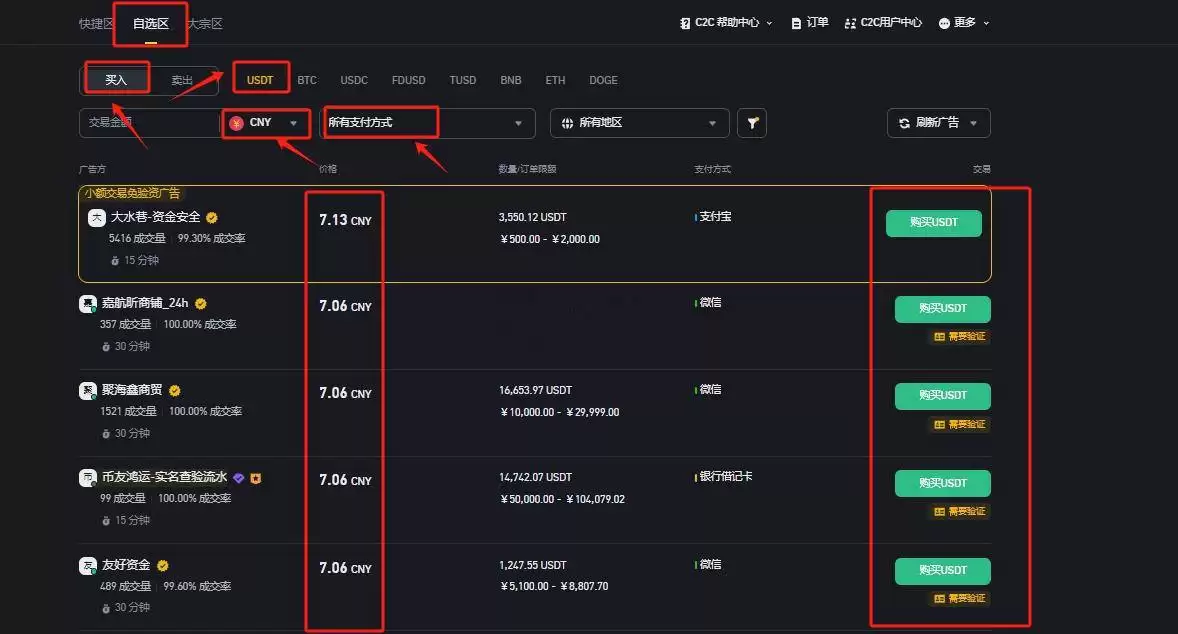The image size is (1178, 634).
Task: Open the CNY fiat currency dropdown
Action: [x=265, y=122]
